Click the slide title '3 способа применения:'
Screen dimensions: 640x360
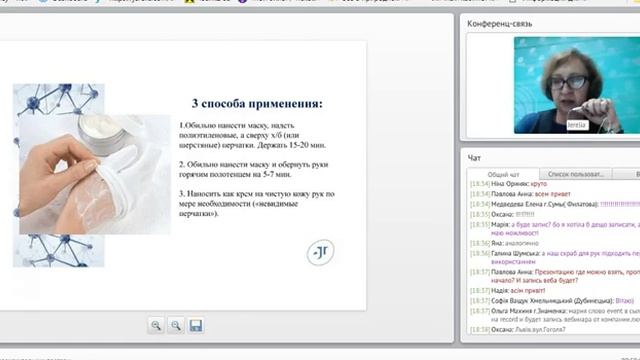pyautogui.click(x=257, y=104)
